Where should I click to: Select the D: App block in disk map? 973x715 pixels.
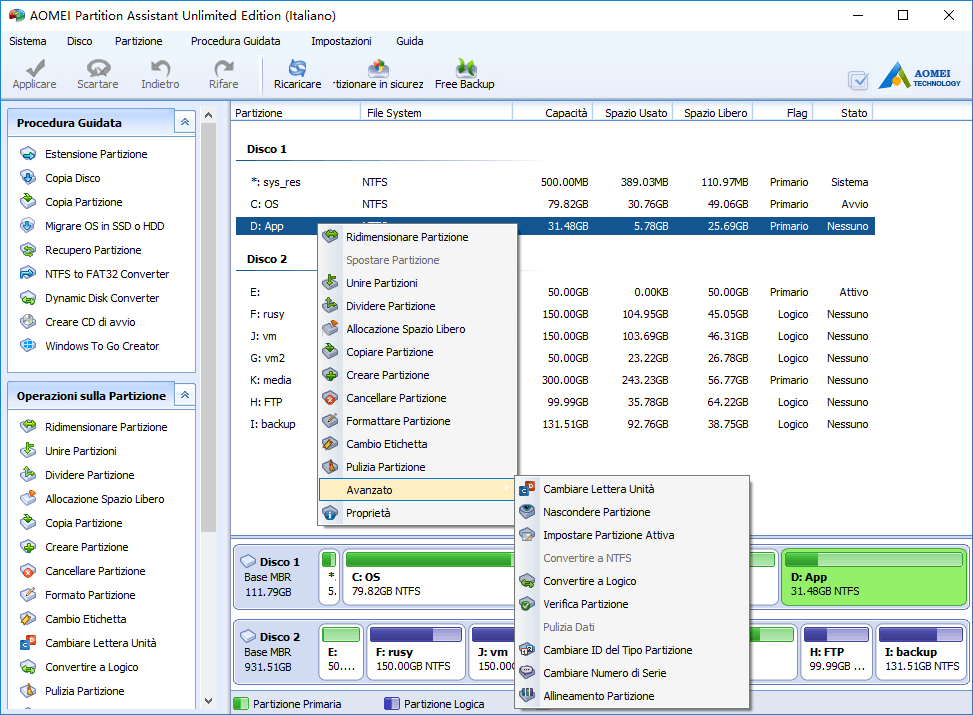874,577
